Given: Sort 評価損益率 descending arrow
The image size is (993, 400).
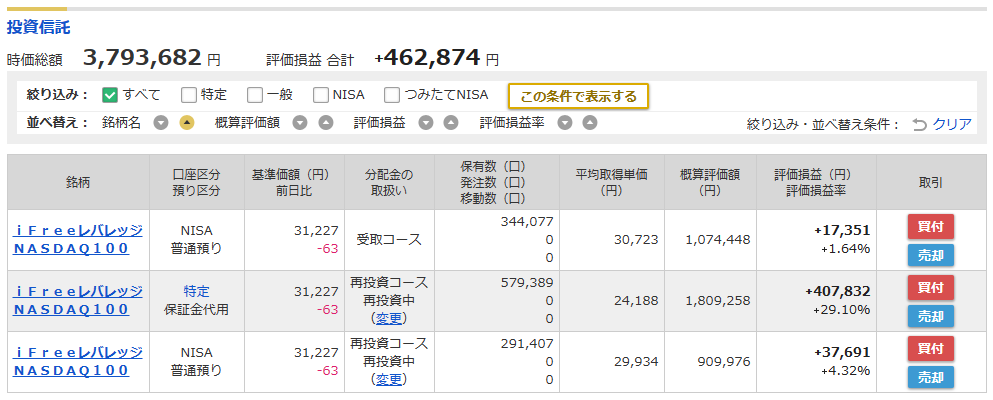Looking at the screenshot, I should point(565,123).
